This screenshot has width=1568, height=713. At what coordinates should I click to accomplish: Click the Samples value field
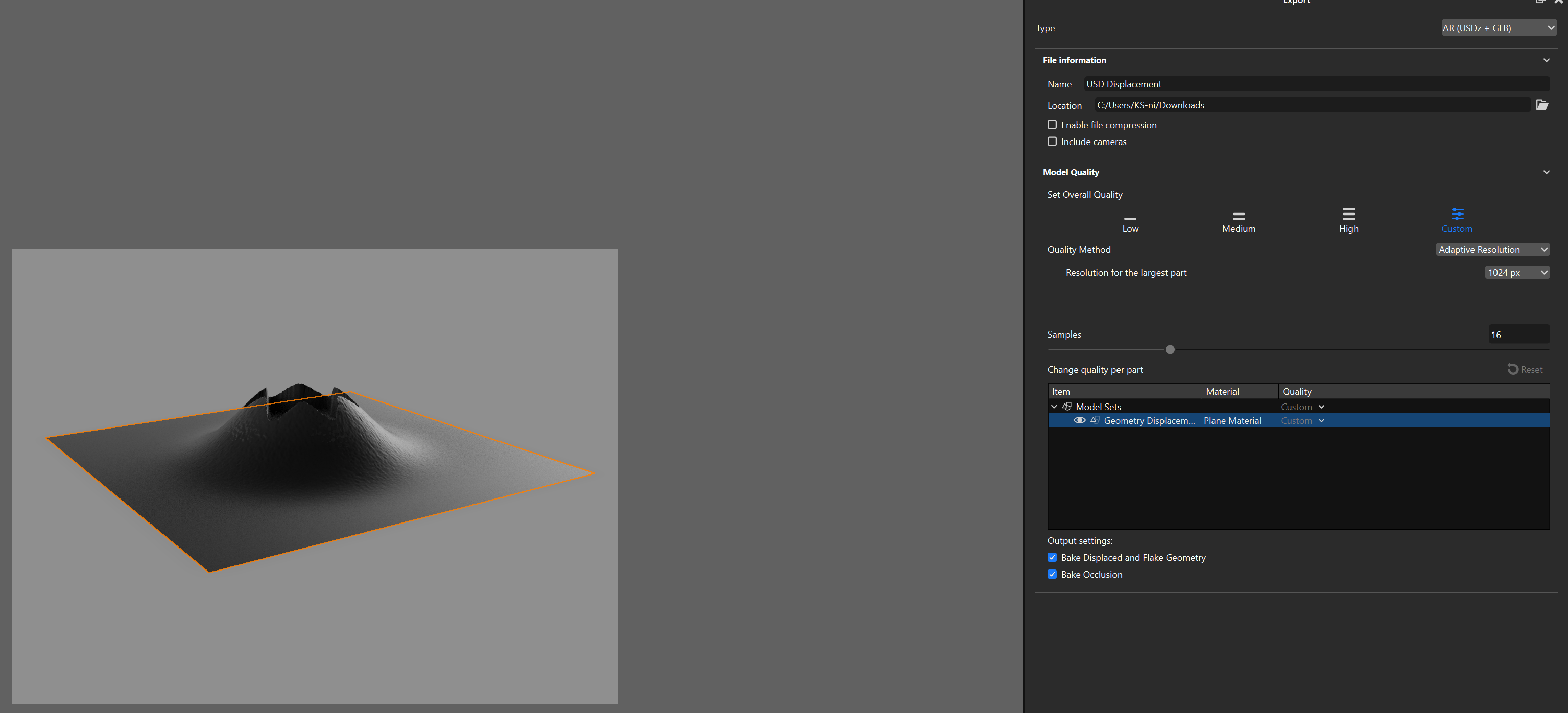coord(1518,334)
